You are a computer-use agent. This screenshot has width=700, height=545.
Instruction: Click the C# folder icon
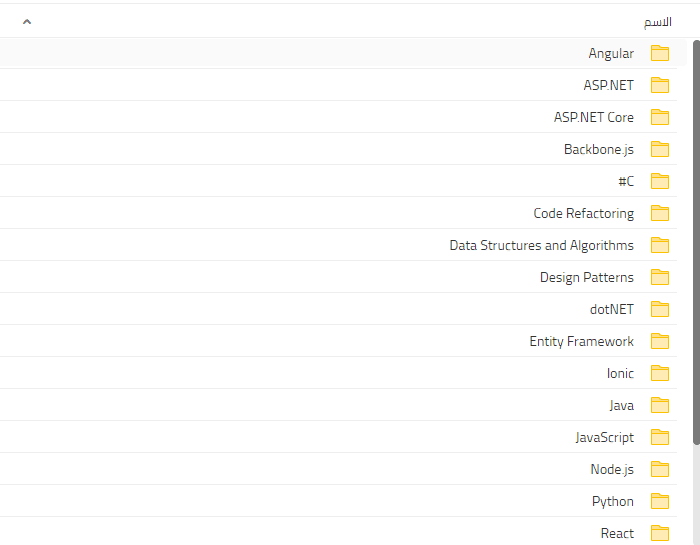660,181
